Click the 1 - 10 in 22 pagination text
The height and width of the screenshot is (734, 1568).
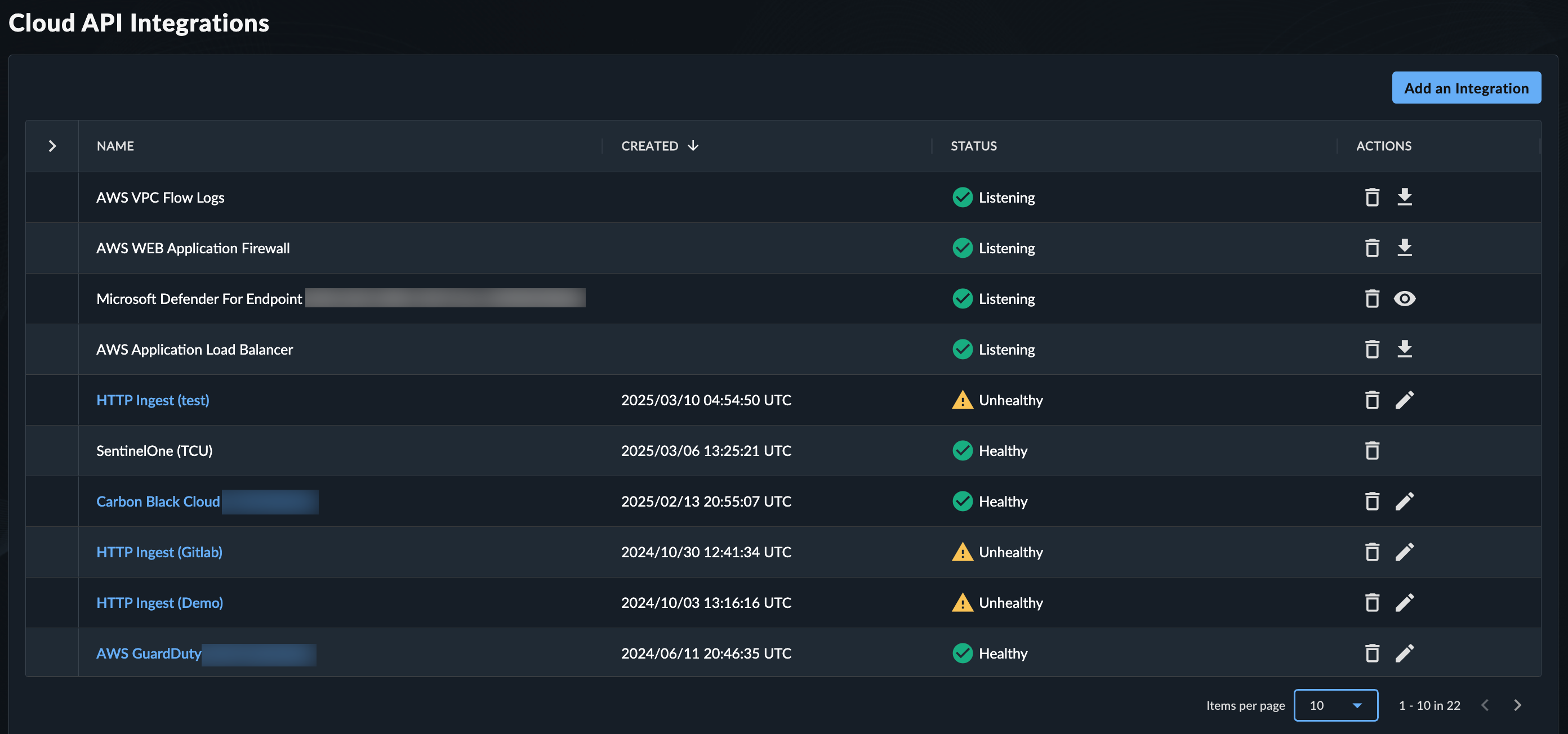[x=1429, y=705]
